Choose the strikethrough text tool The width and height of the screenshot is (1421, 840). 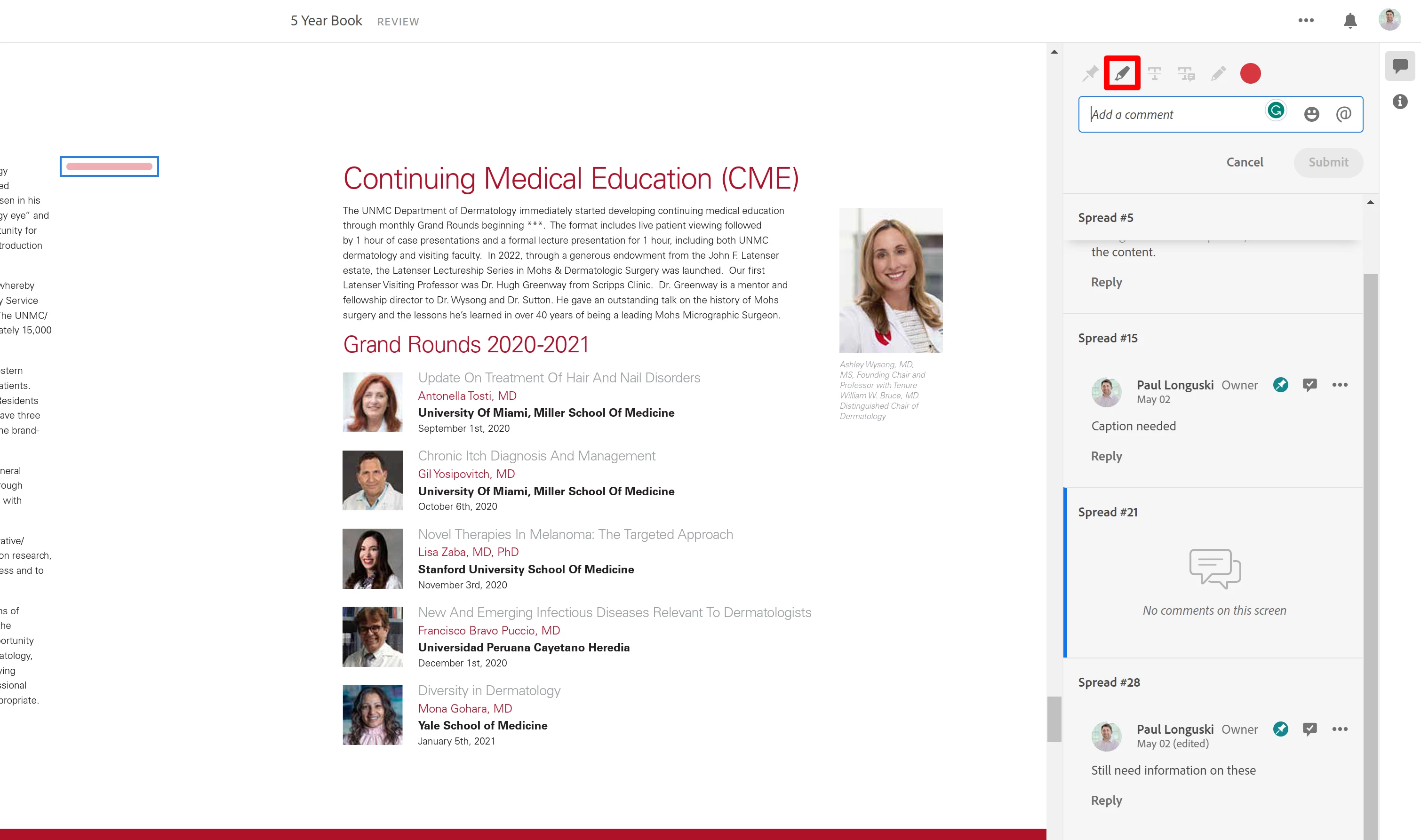pyautogui.click(x=1154, y=73)
